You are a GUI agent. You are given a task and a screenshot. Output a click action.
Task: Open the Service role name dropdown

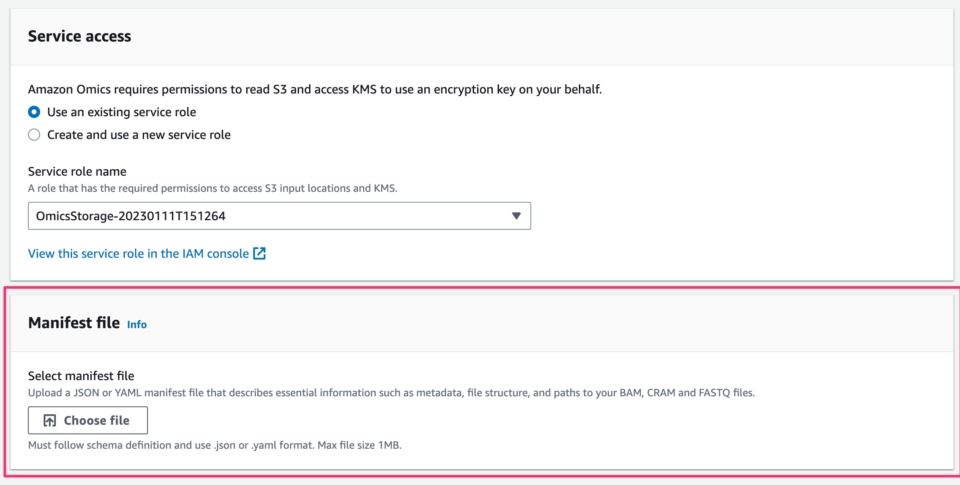[279, 216]
